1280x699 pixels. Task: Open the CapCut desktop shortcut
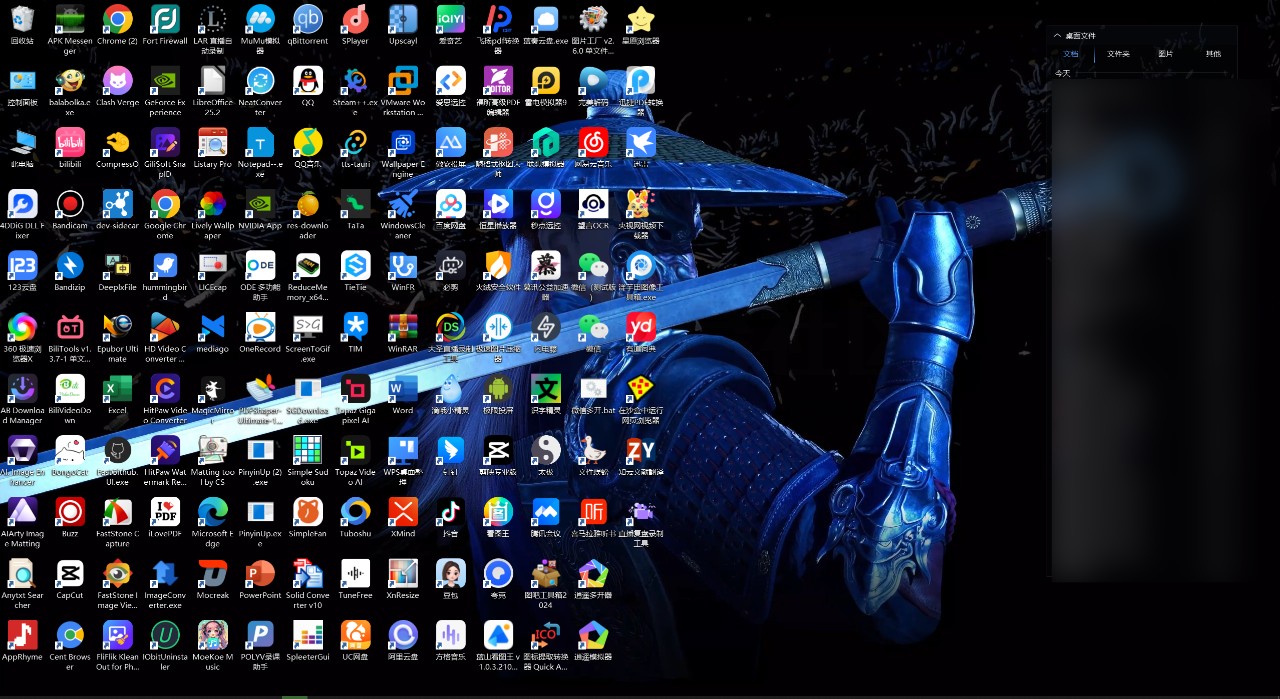[x=70, y=574]
